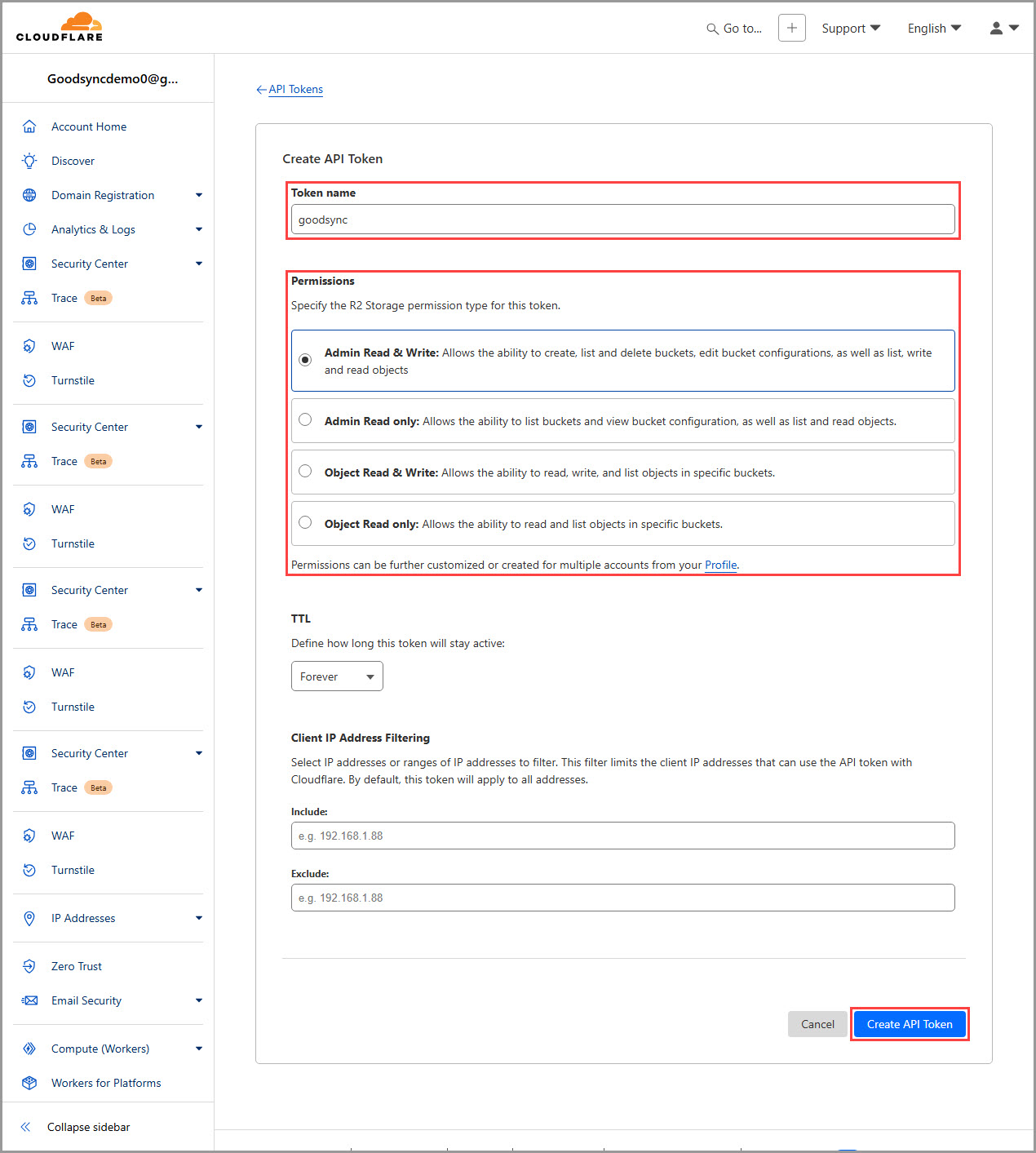Click the Token name input field
1036x1153 pixels.
coord(623,220)
